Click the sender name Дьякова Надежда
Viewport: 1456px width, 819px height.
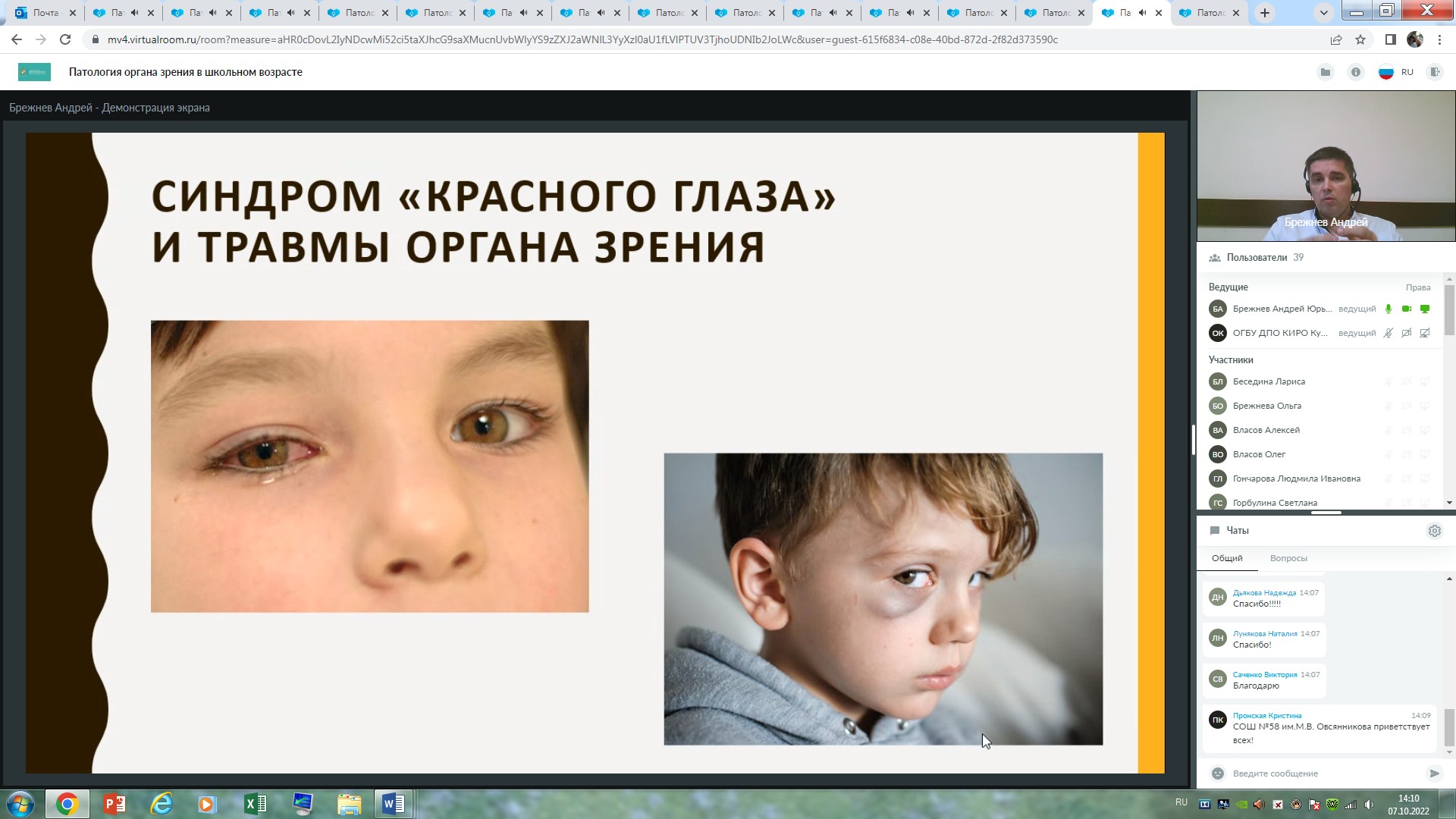click(x=1264, y=592)
